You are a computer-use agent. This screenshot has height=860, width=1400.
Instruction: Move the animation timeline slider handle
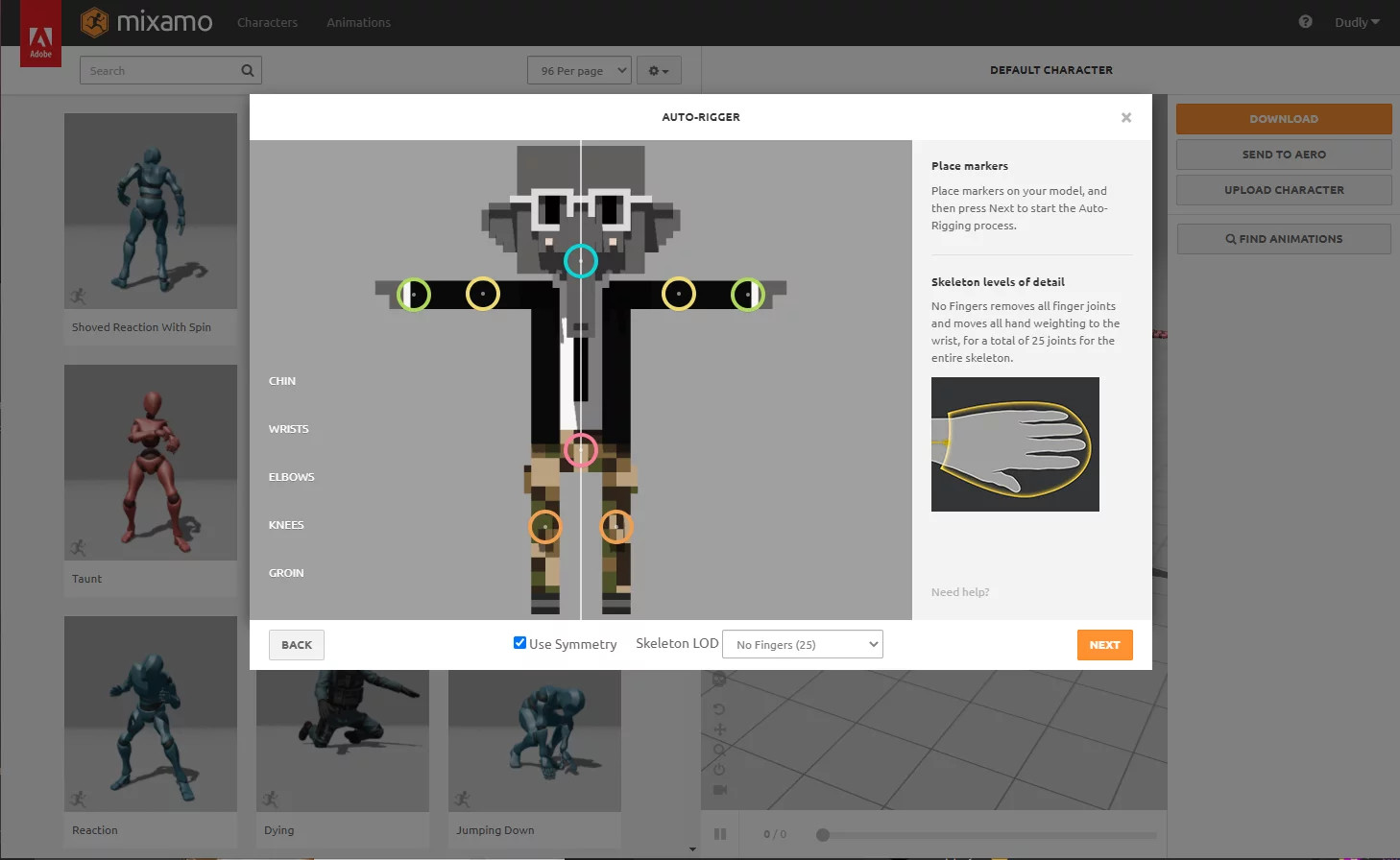823,834
